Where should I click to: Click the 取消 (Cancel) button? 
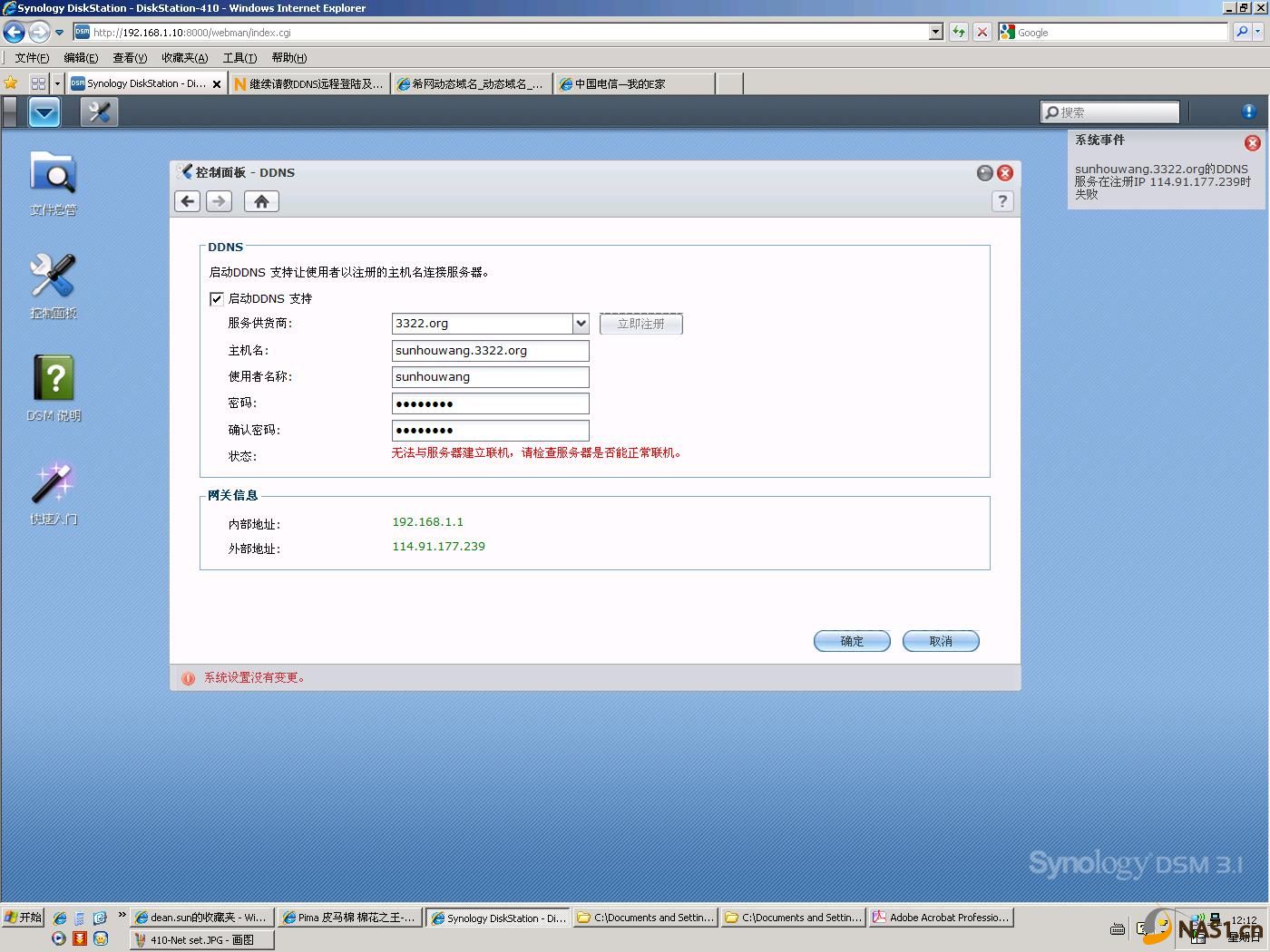click(x=941, y=641)
